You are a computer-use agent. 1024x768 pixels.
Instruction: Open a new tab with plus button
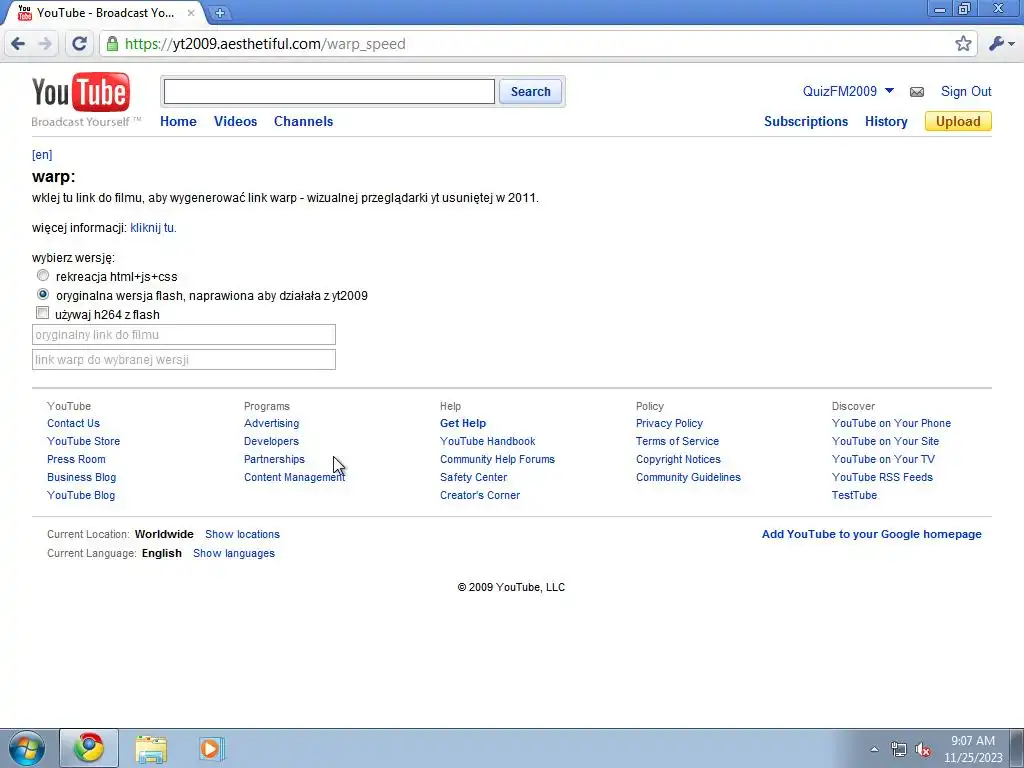(220, 12)
